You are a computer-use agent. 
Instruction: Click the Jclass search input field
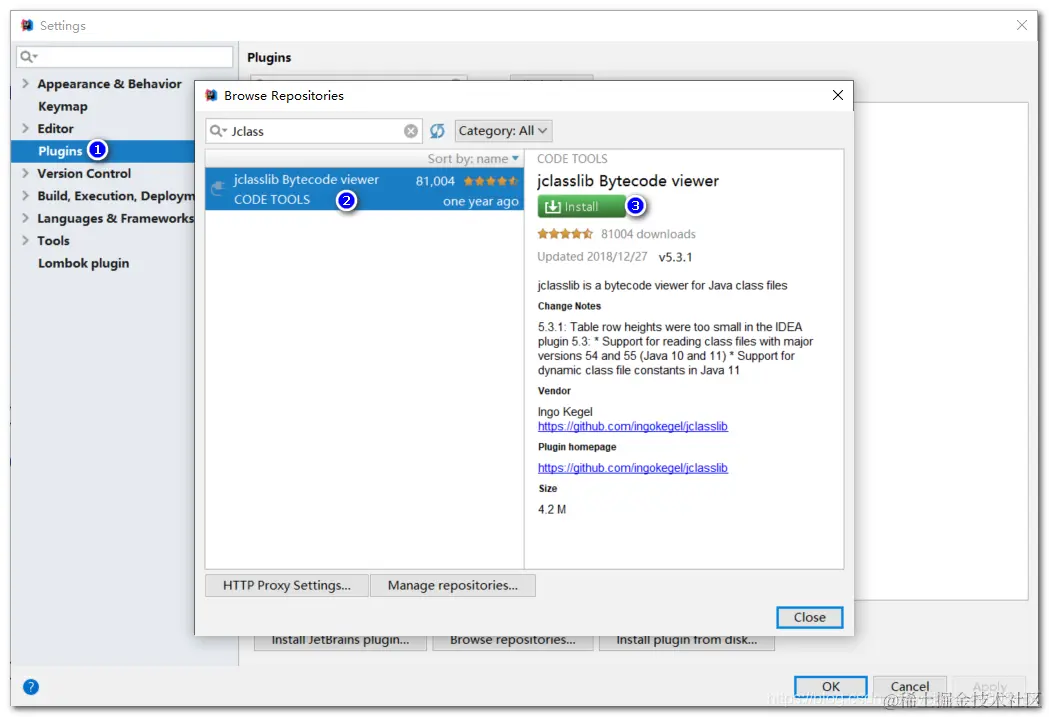[x=314, y=131]
